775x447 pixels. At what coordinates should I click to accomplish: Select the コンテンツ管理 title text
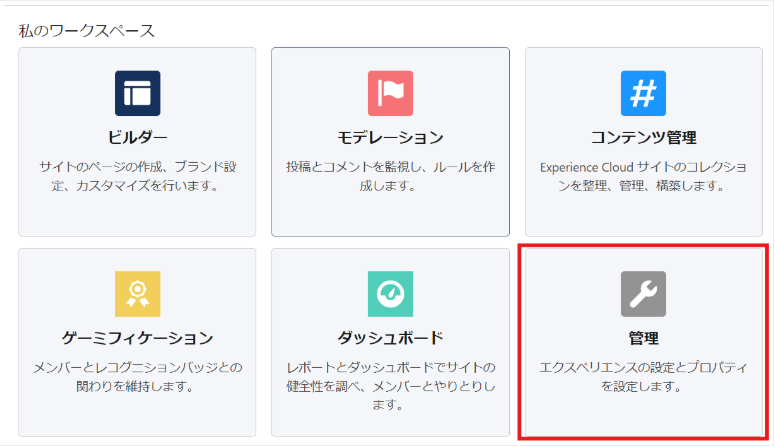pos(643,137)
